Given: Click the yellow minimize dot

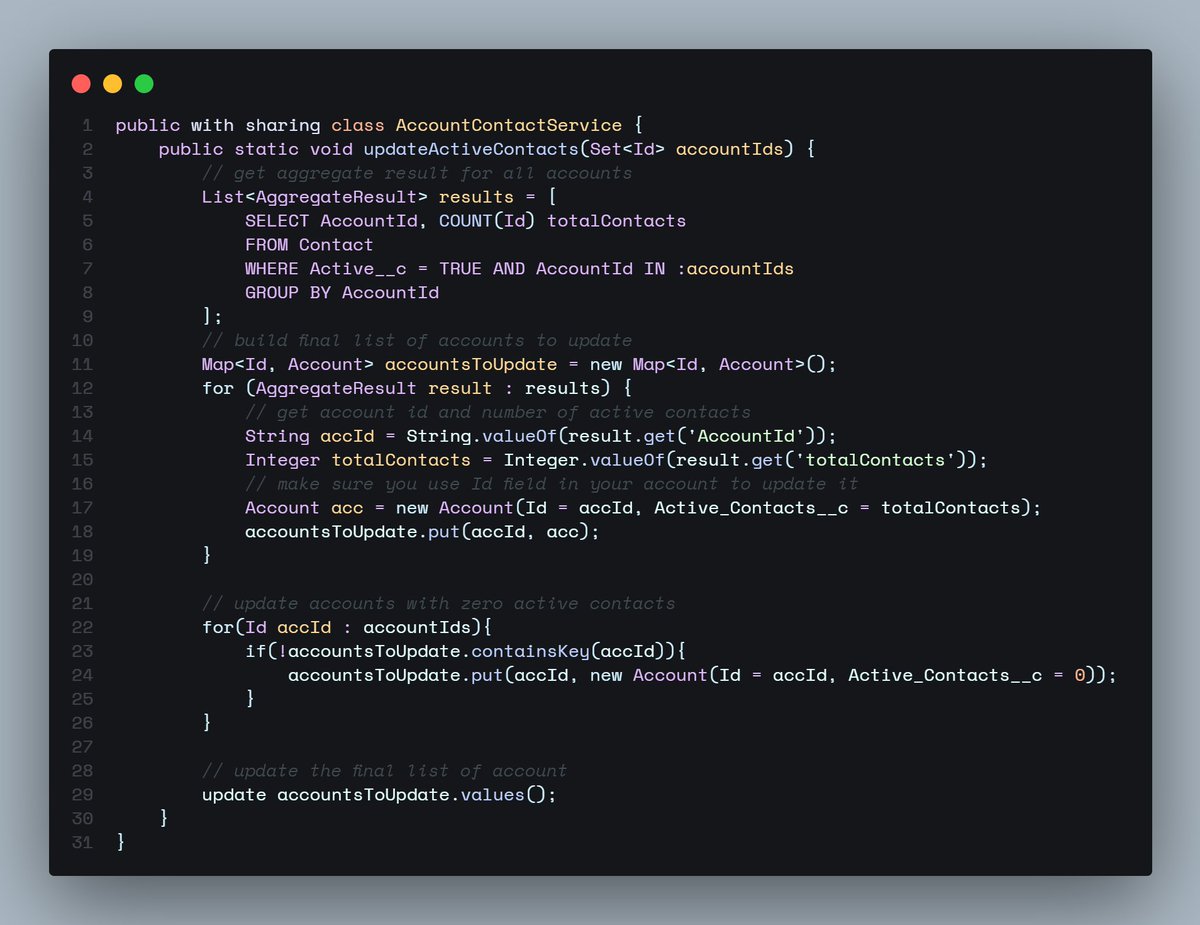Looking at the screenshot, I should point(113,84).
